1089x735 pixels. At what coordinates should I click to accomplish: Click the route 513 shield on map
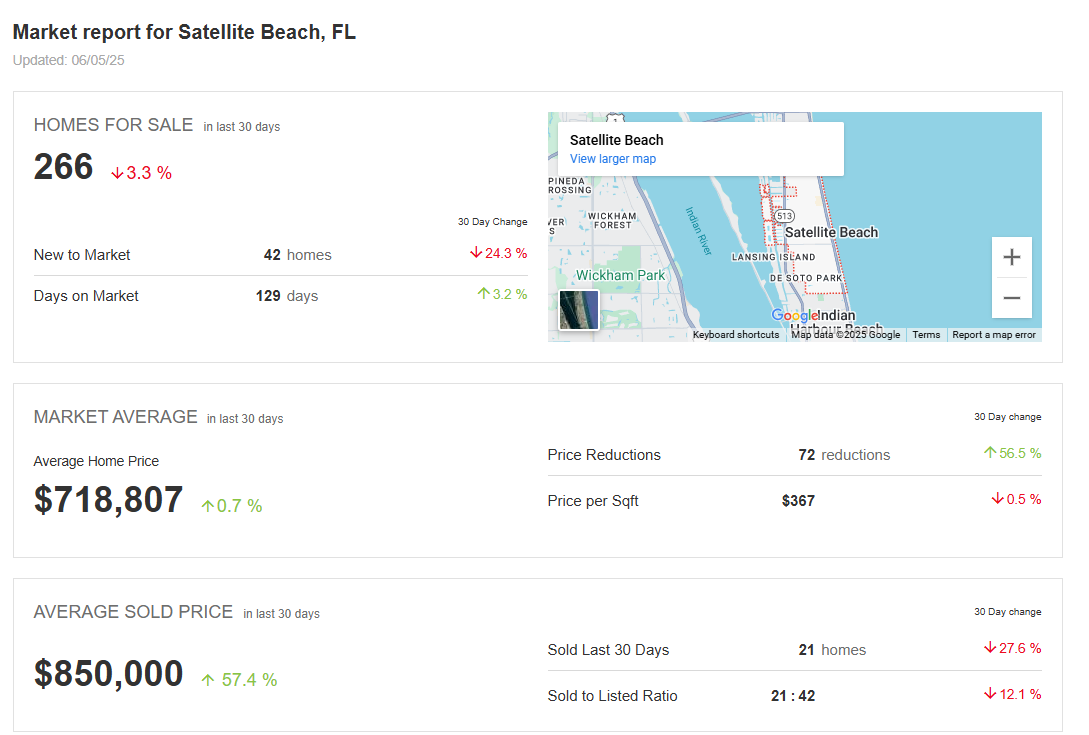pyautogui.click(x=784, y=216)
